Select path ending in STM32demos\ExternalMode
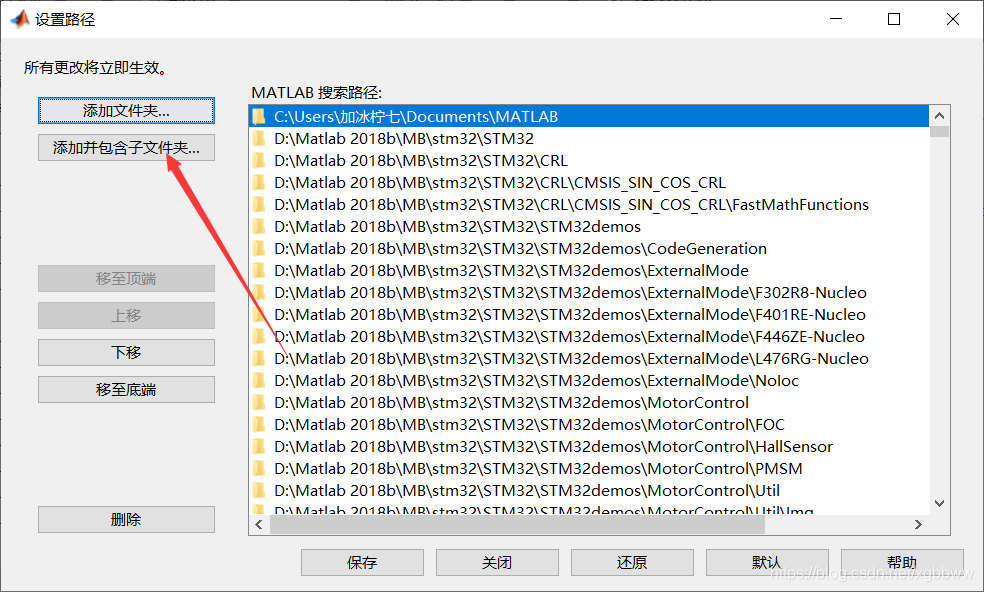984x592 pixels. [x=589, y=270]
